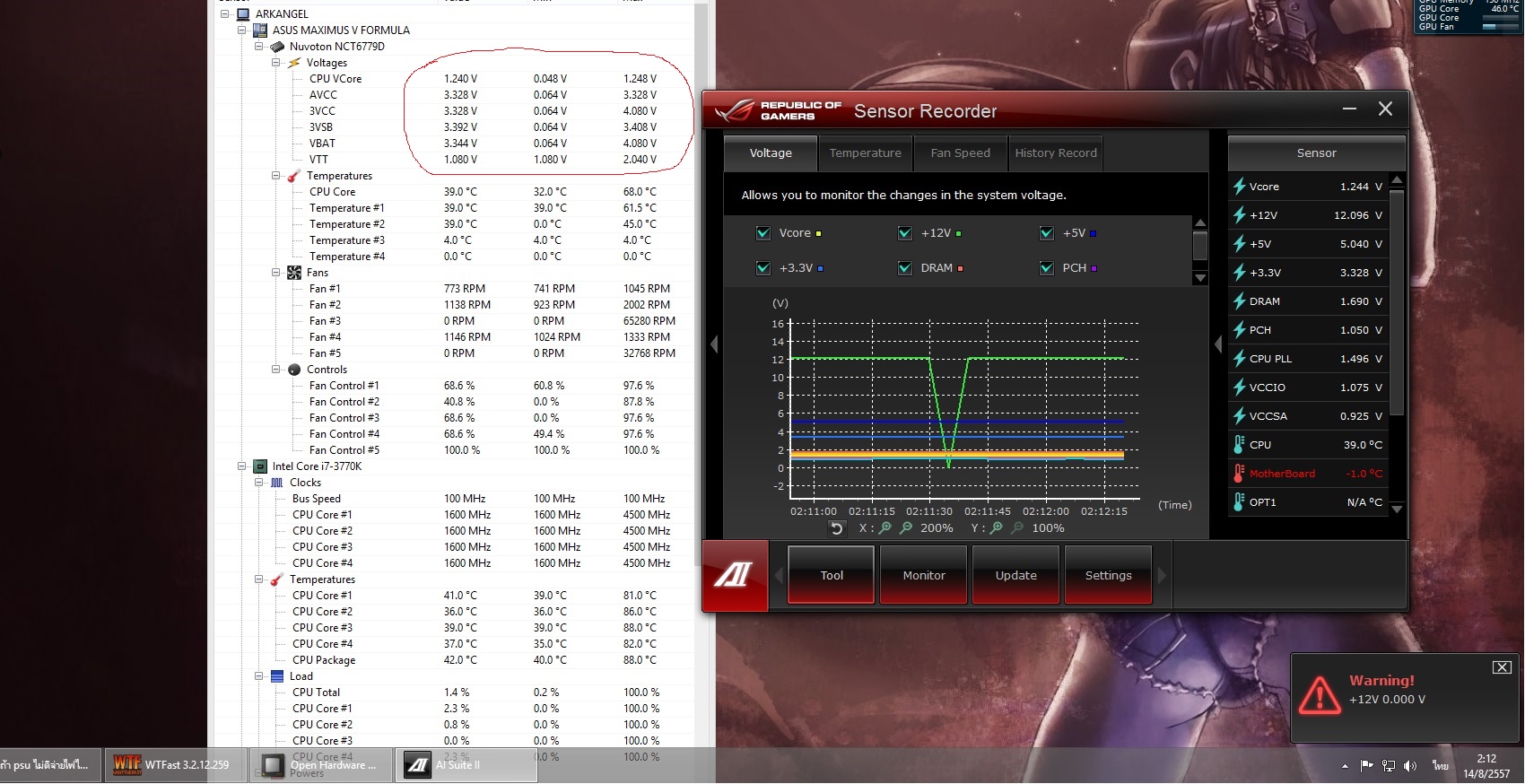Screen dimensions: 1525x784
Task: Click the OPT1 thermometer icon in Sensor list
Action: [x=1240, y=502]
